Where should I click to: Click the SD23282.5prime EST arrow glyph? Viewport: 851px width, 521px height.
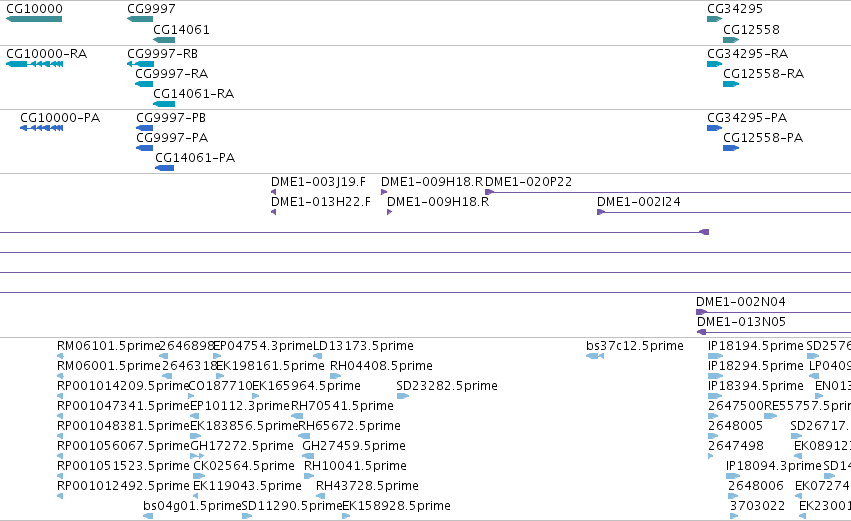402,396
